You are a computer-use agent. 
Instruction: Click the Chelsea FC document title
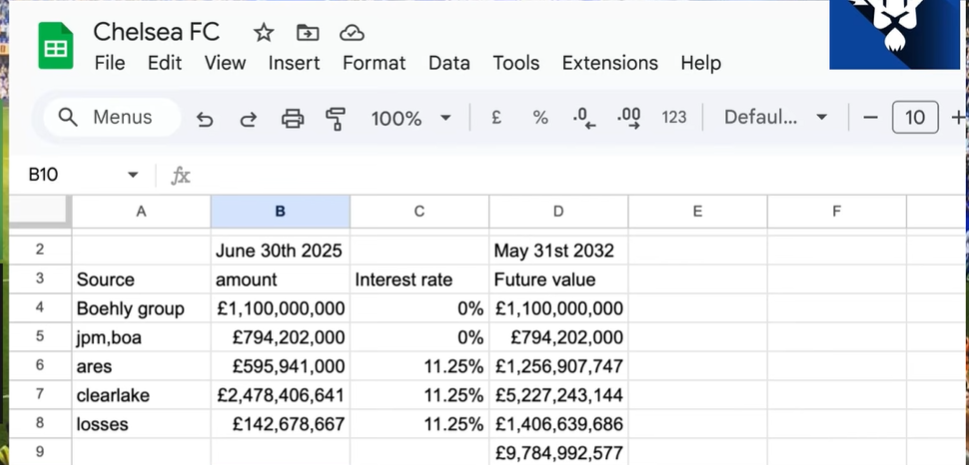click(x=156, y=32)
